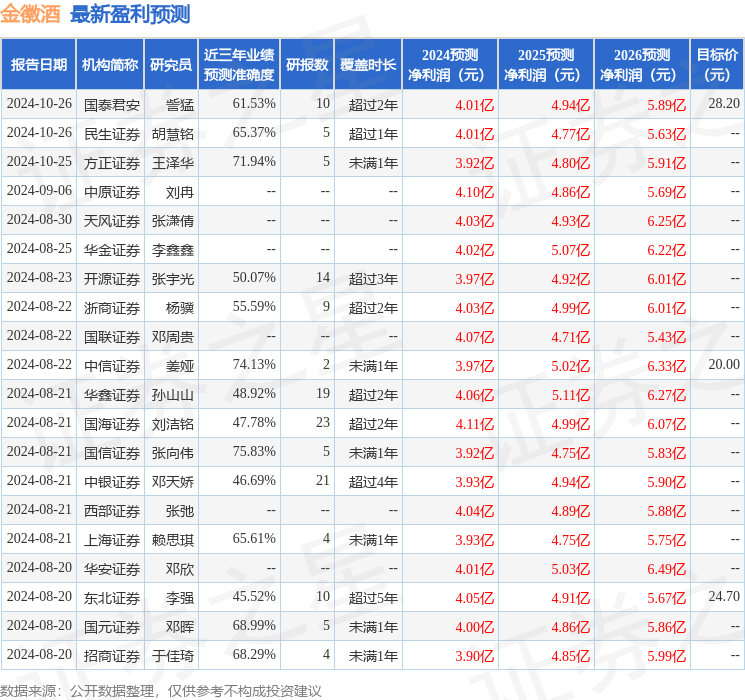Viewport: 745px width, 700px height.
Task: Select institution 中信证券
Action: (x=112, y=366)
